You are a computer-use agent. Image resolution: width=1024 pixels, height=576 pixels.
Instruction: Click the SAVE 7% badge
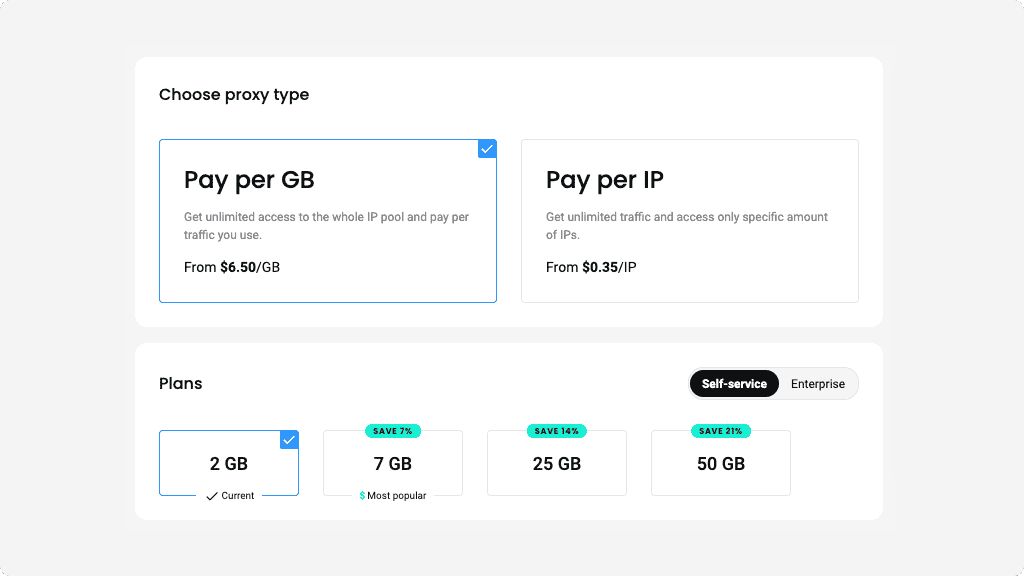pyautogui.click(x=393, y=431)
